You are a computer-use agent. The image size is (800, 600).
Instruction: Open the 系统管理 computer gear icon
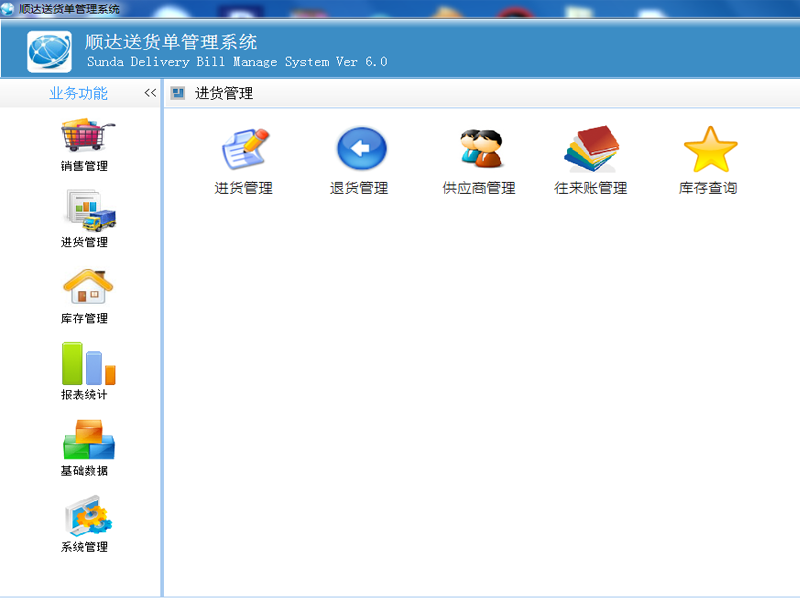87,516
